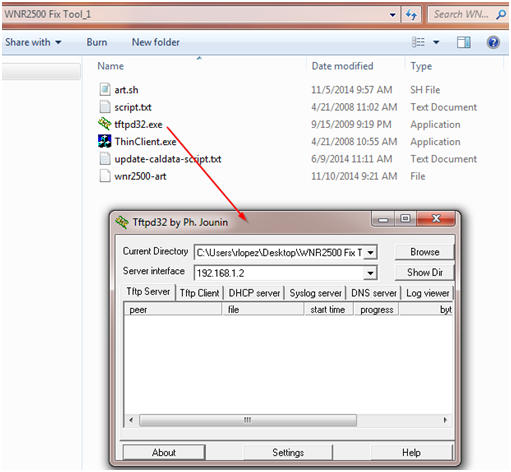Select the ThinClient.exe application icon
511x472 pixels.
pos(104,141)
